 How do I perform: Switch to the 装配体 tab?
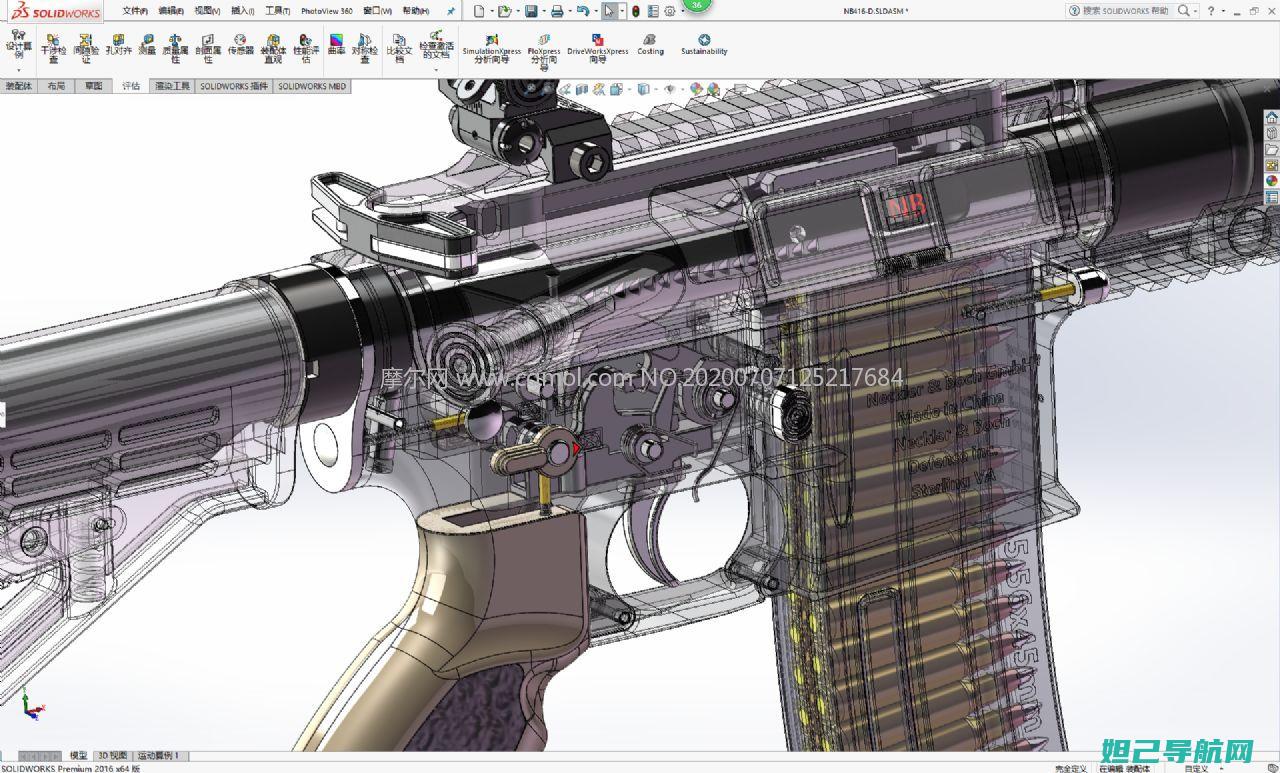(18, 86)
